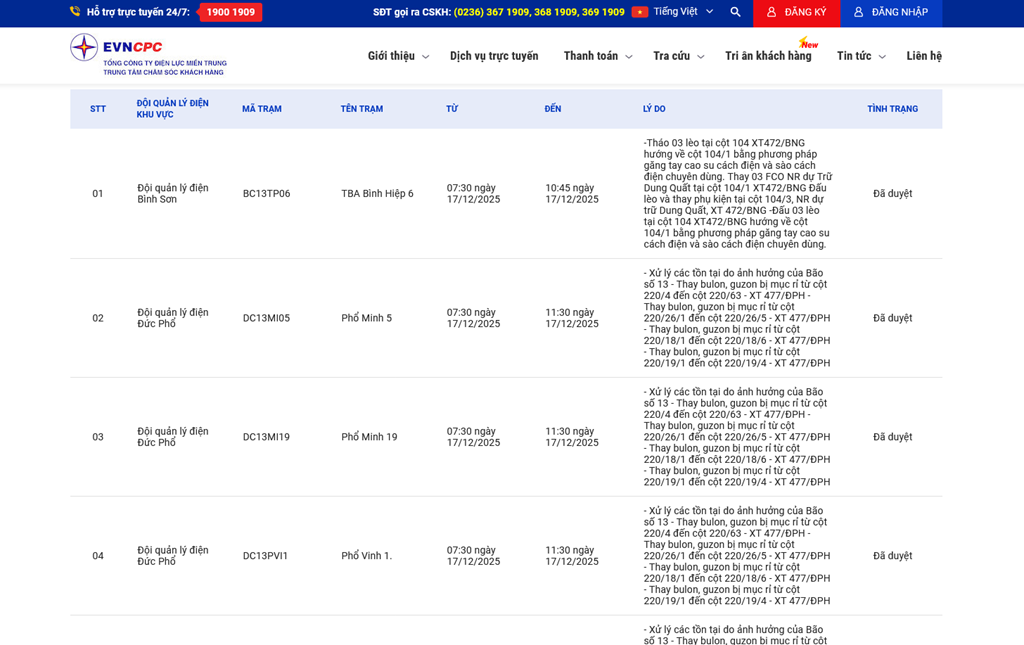Expand the Tin tức menu chevron
The width and height of the screenshot is (1024, 645).
[x=881, y=57]
